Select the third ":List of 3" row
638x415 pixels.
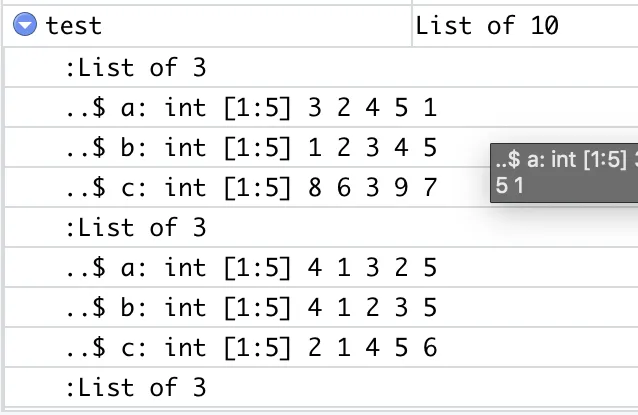click(321, 387)
